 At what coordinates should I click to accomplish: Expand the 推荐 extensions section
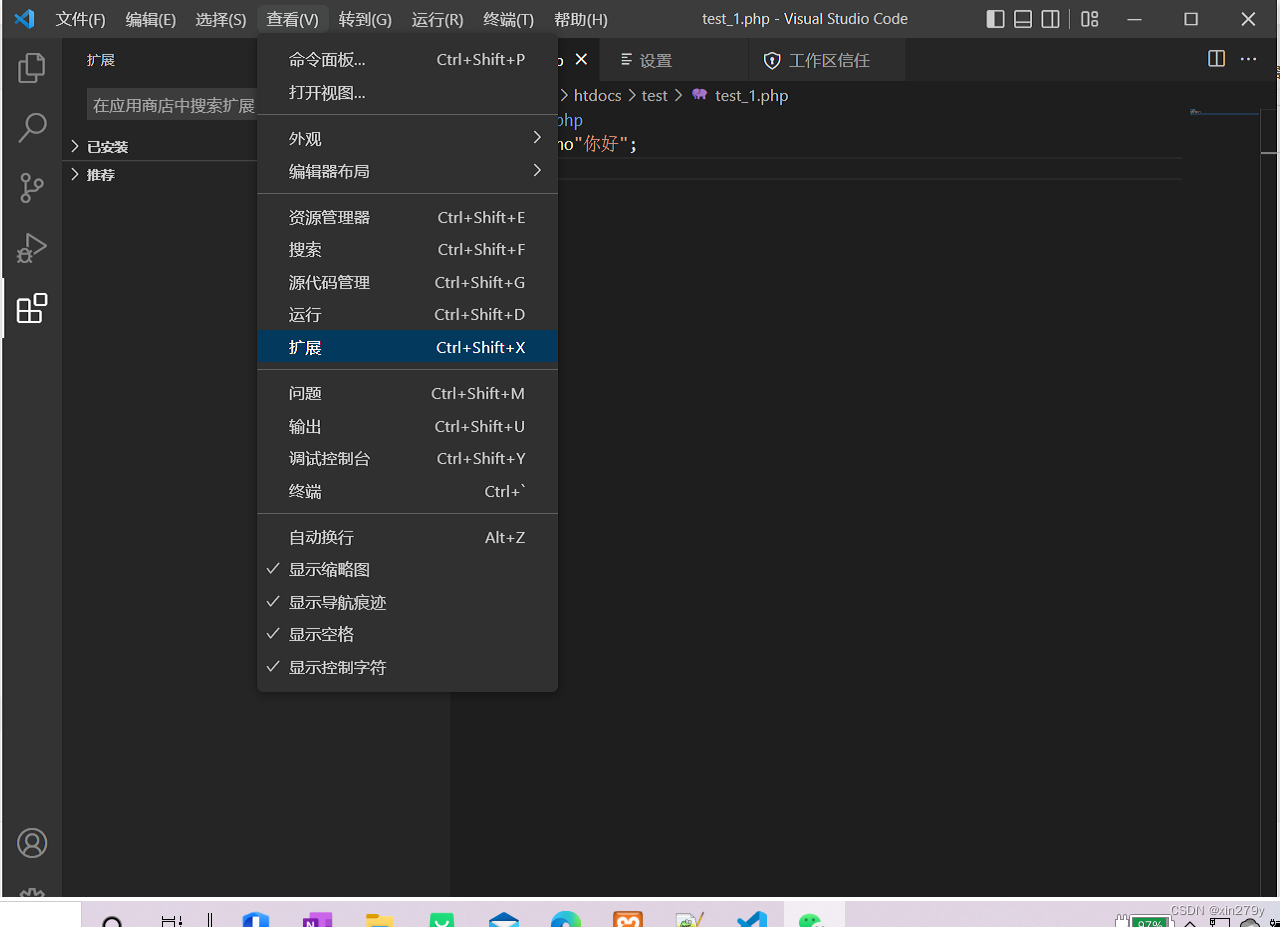pos(160,175)
